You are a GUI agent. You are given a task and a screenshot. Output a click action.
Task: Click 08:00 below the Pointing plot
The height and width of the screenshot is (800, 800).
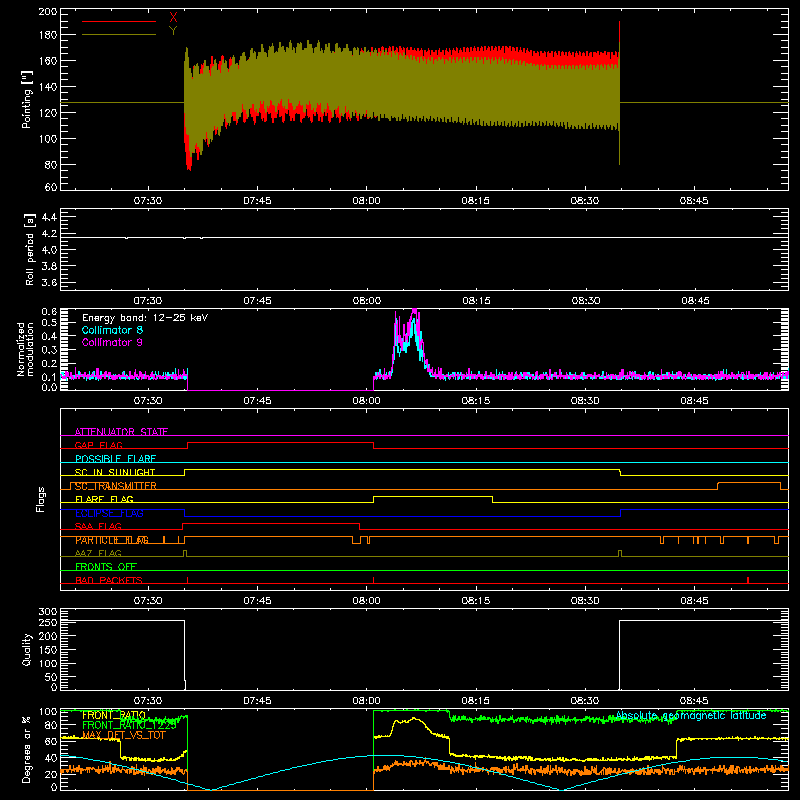pyautogui.click(x=366, y=201)
